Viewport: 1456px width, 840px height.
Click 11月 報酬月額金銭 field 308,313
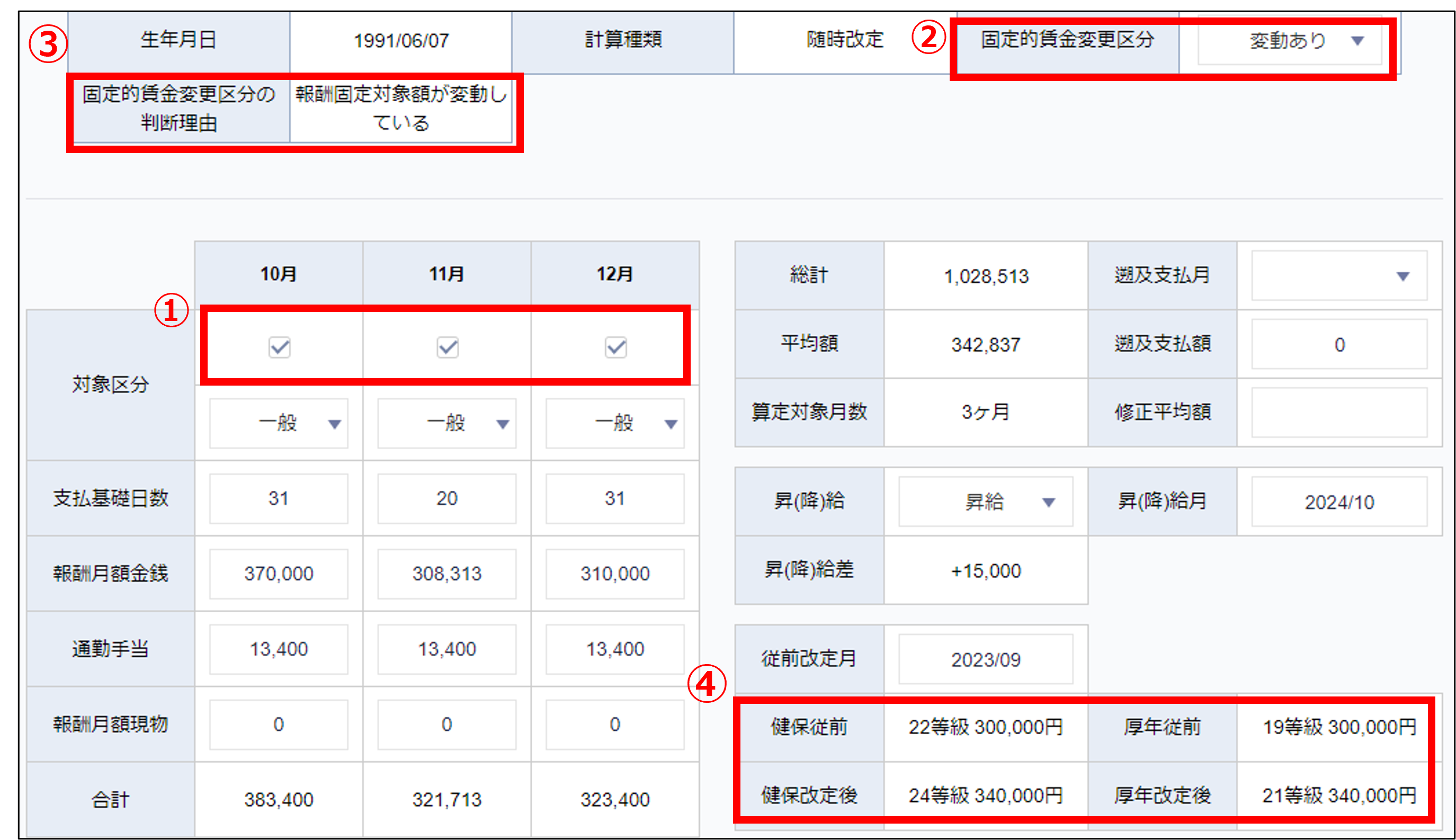point(447,574)
